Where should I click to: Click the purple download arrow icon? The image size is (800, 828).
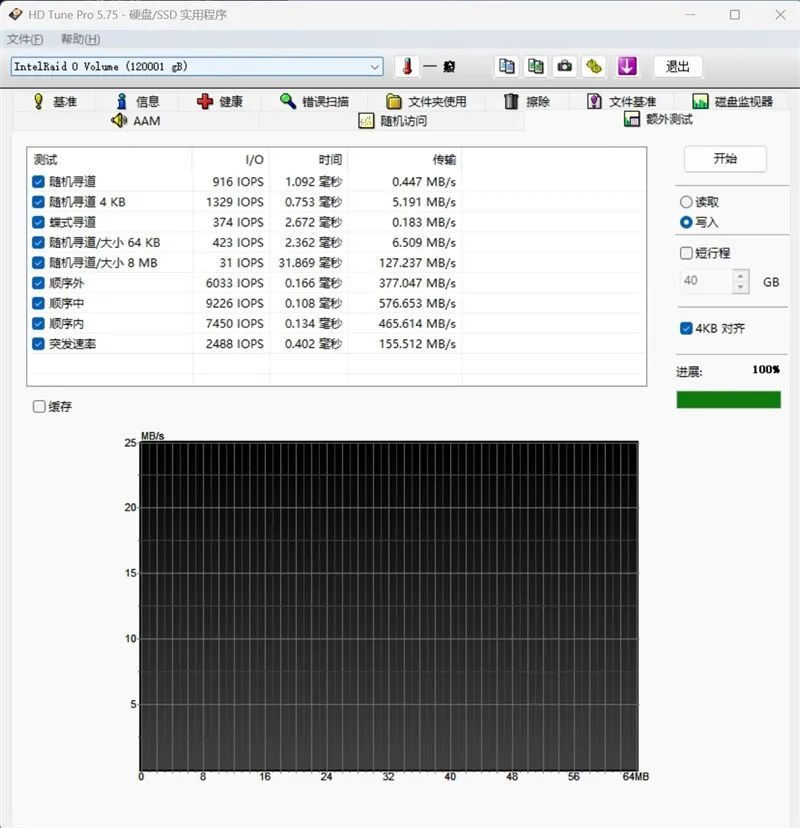coord(627,67)
